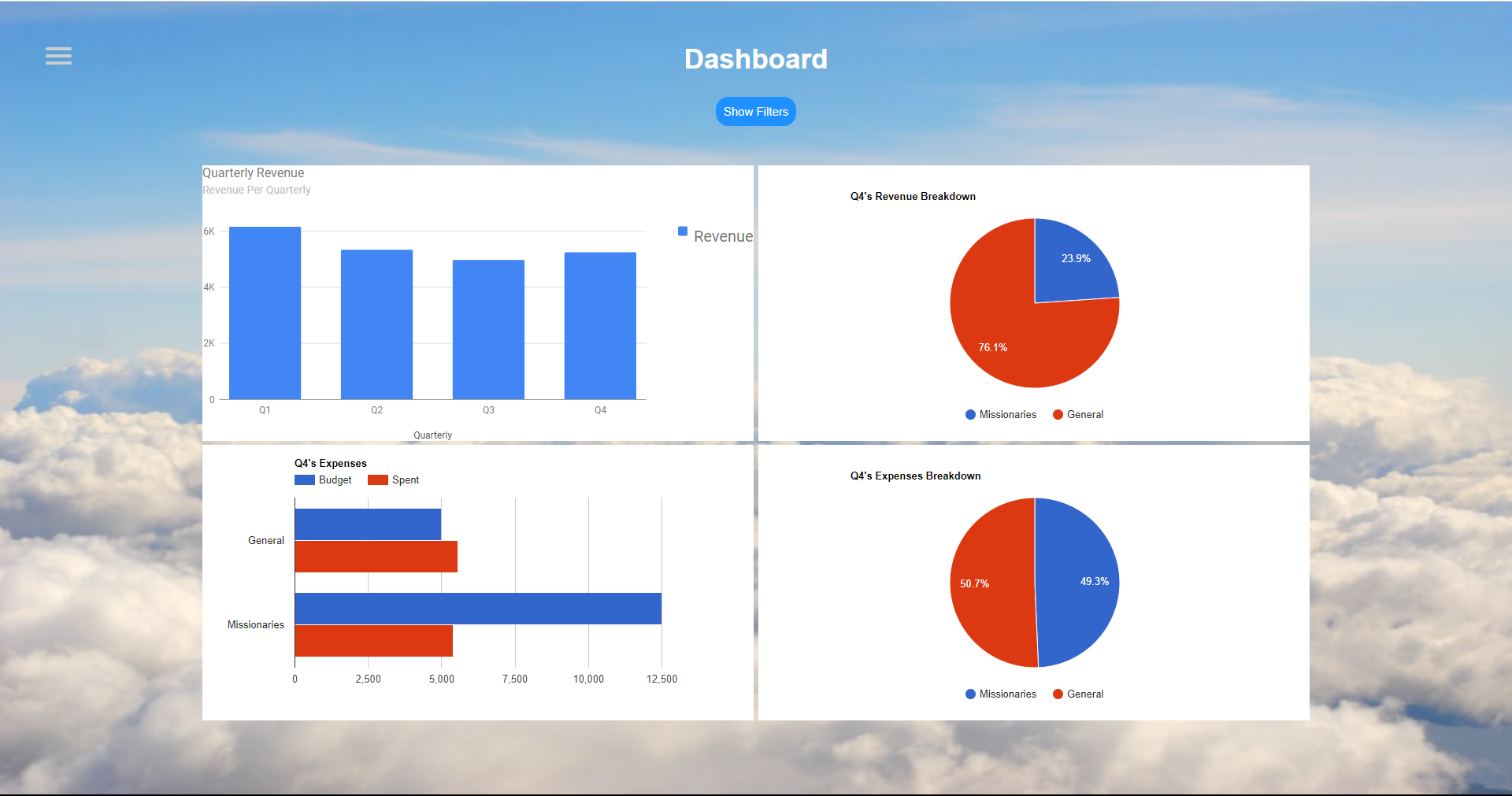Click the Q3 revenue bar
Screen dimensions: 1512x796
488,330
